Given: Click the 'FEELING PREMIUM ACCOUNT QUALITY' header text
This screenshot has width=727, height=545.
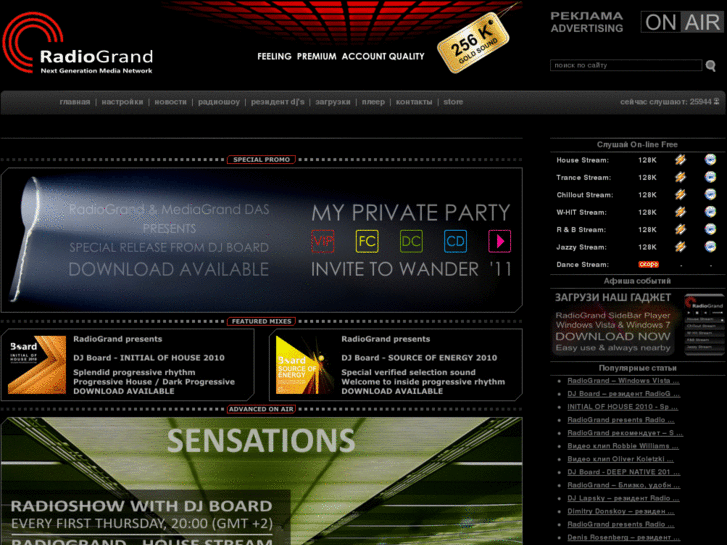Looking at the screenshot, I should [341, 56].
